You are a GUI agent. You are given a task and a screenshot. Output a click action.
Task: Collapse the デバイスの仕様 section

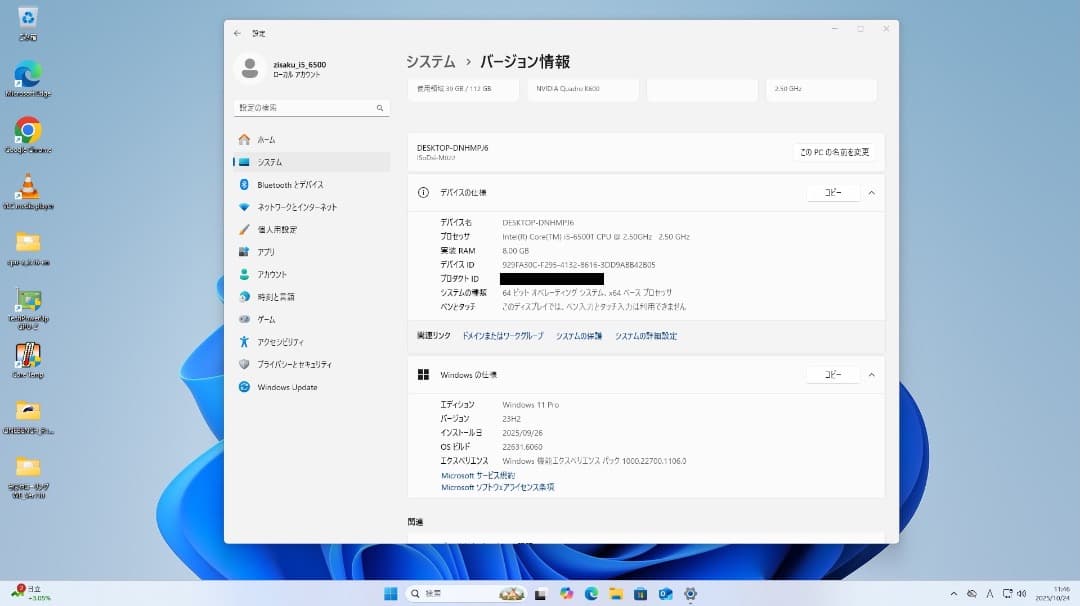pos(872,192)
